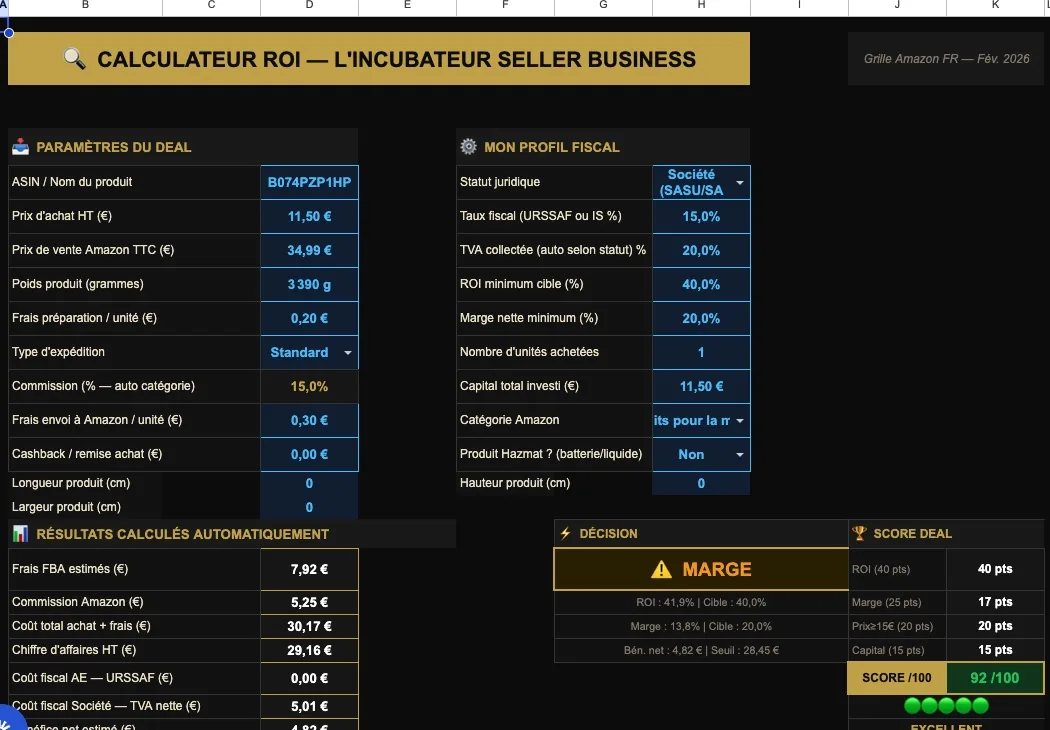Select the Capital total investi value
This screenshot has width=1050, height=730.
(x=701, y=386)
